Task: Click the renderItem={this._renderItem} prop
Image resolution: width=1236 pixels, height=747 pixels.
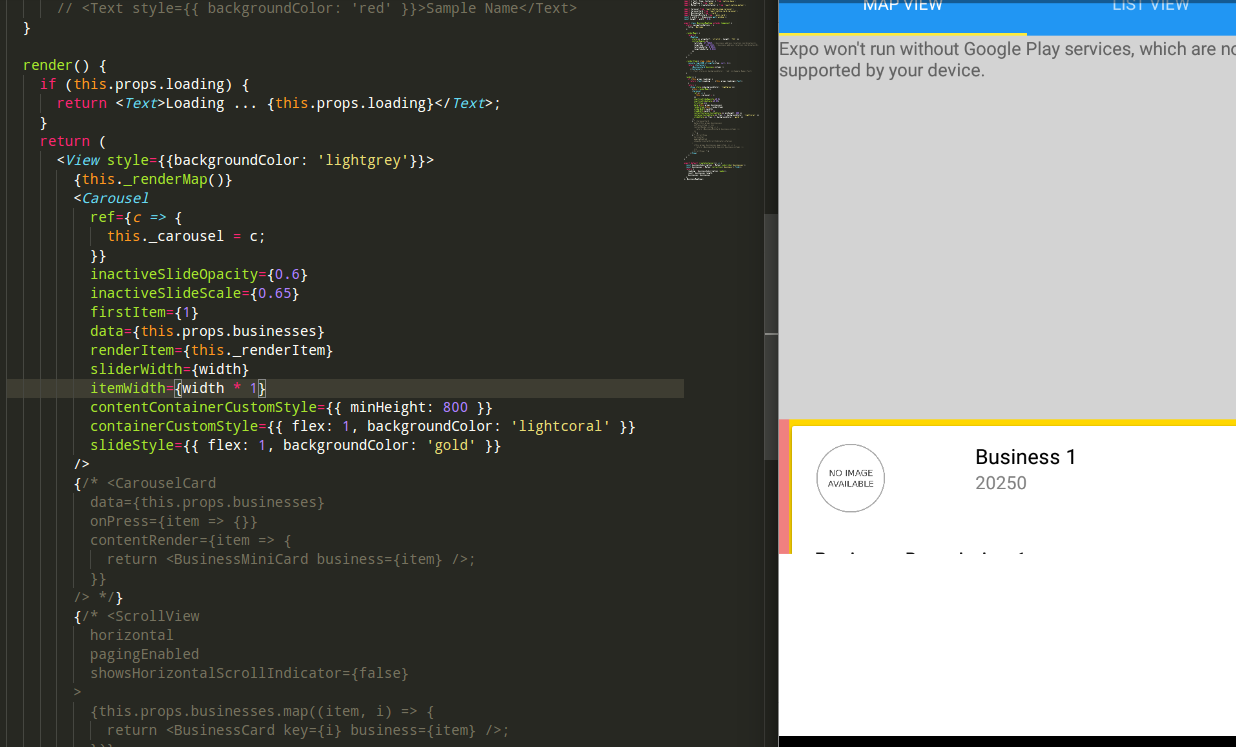Action: coord(210,350)
